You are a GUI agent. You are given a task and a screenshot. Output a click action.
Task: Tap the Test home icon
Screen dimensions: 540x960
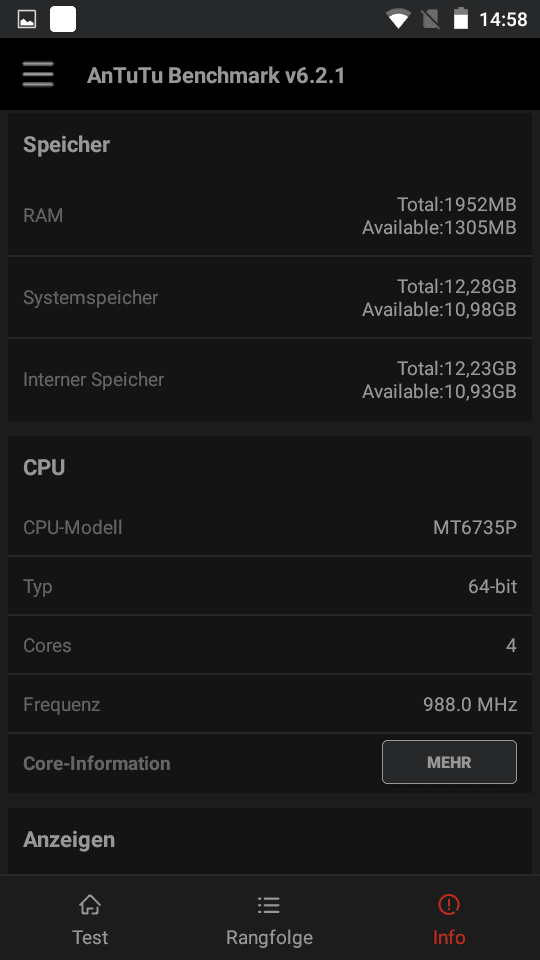[90, 904]
